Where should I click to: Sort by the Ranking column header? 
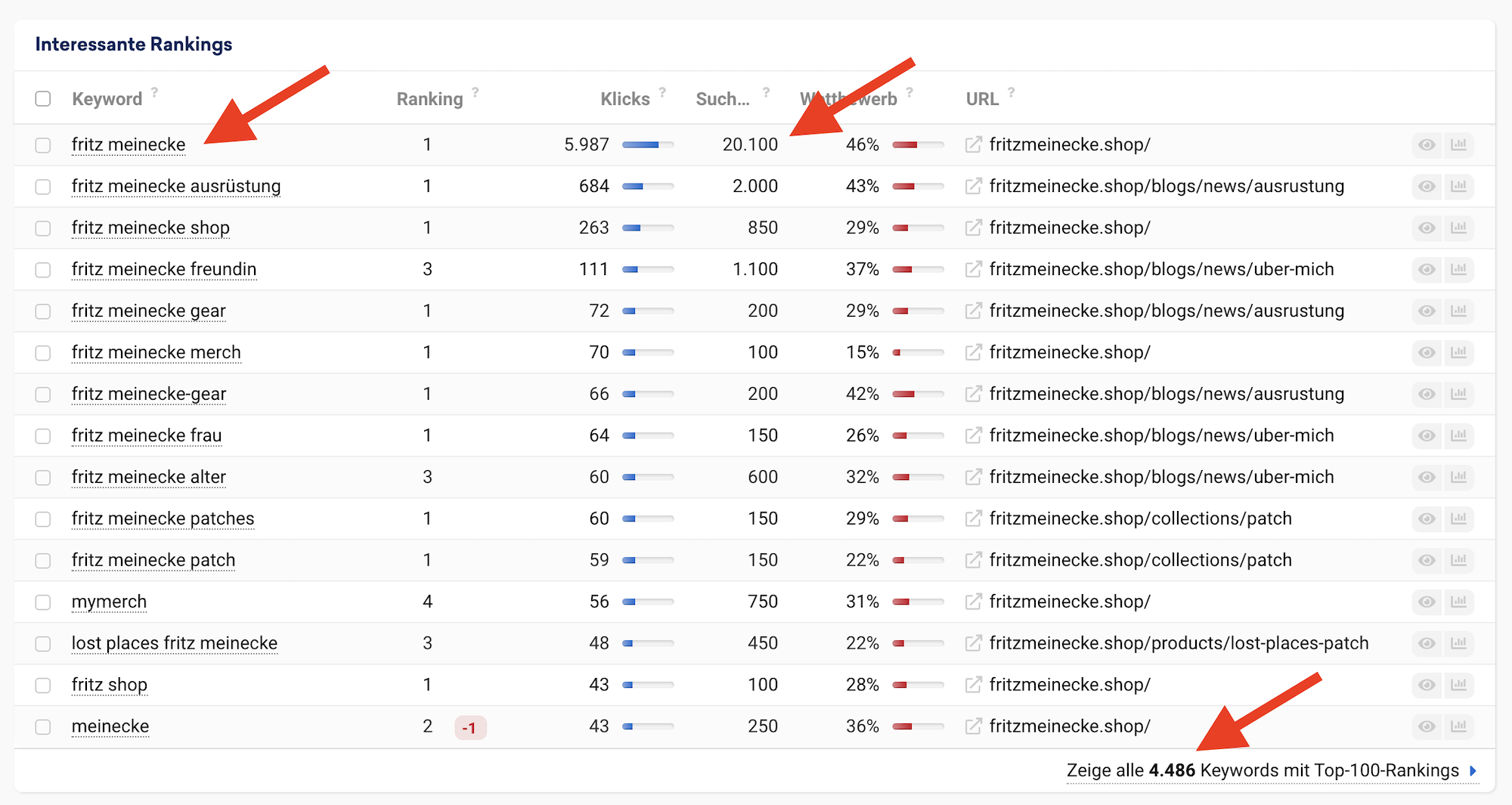pos(429,99)
